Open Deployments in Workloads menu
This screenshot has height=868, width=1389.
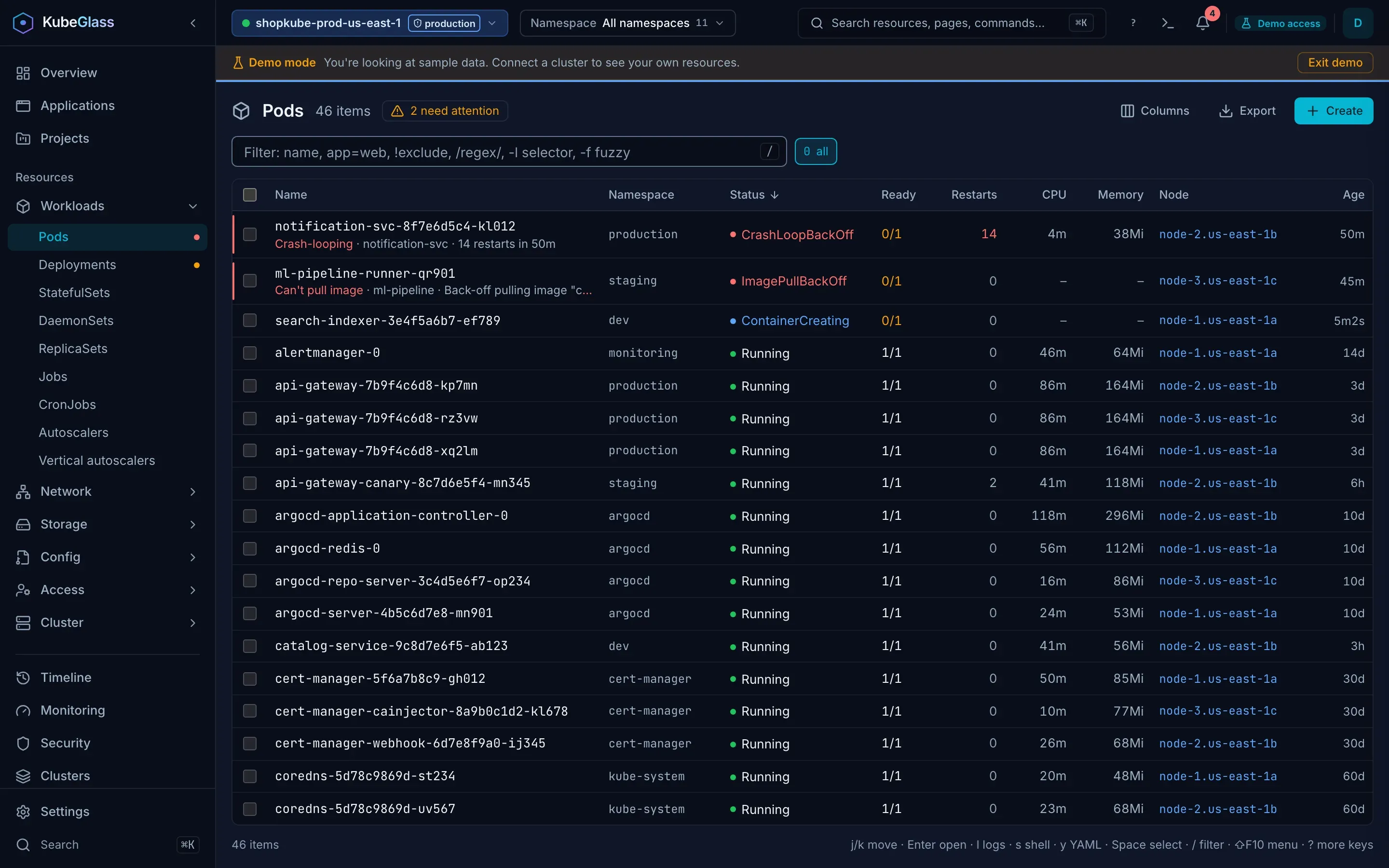coord(108,265)
